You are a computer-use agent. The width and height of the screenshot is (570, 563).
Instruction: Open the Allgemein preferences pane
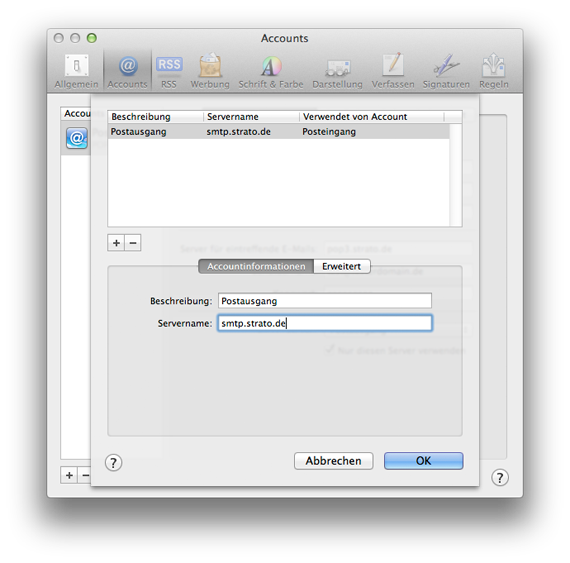[x=76, y=72]
